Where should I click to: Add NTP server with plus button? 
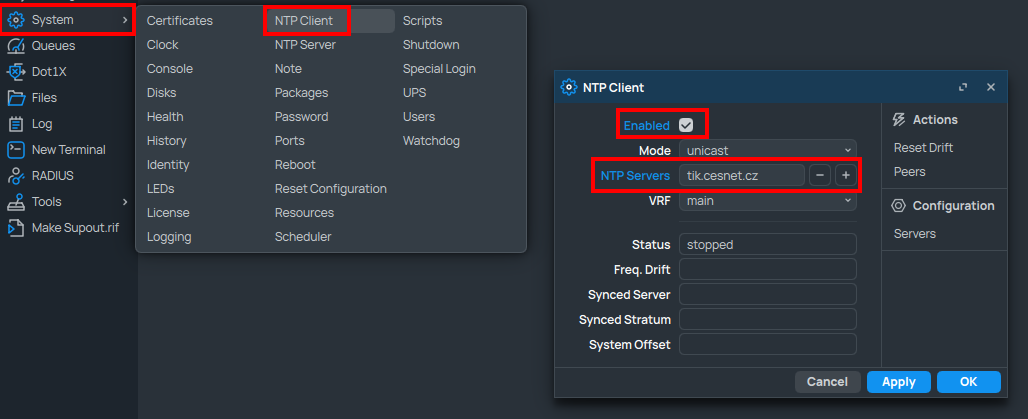pyautogui.click(x=845, y=176)
